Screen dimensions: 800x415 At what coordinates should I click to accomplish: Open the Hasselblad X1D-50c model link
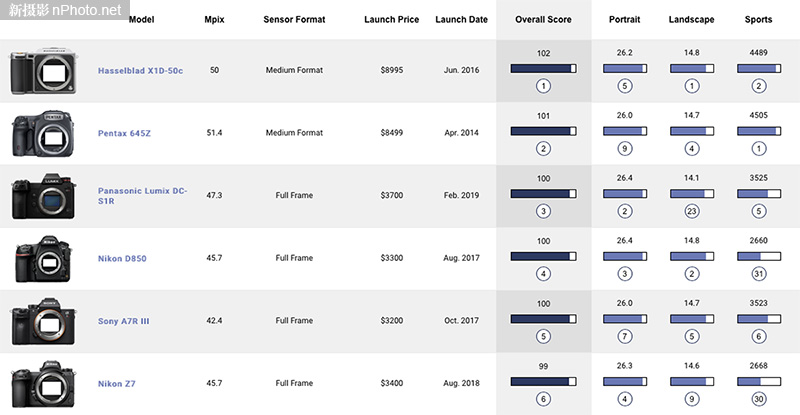click(141, 71)
